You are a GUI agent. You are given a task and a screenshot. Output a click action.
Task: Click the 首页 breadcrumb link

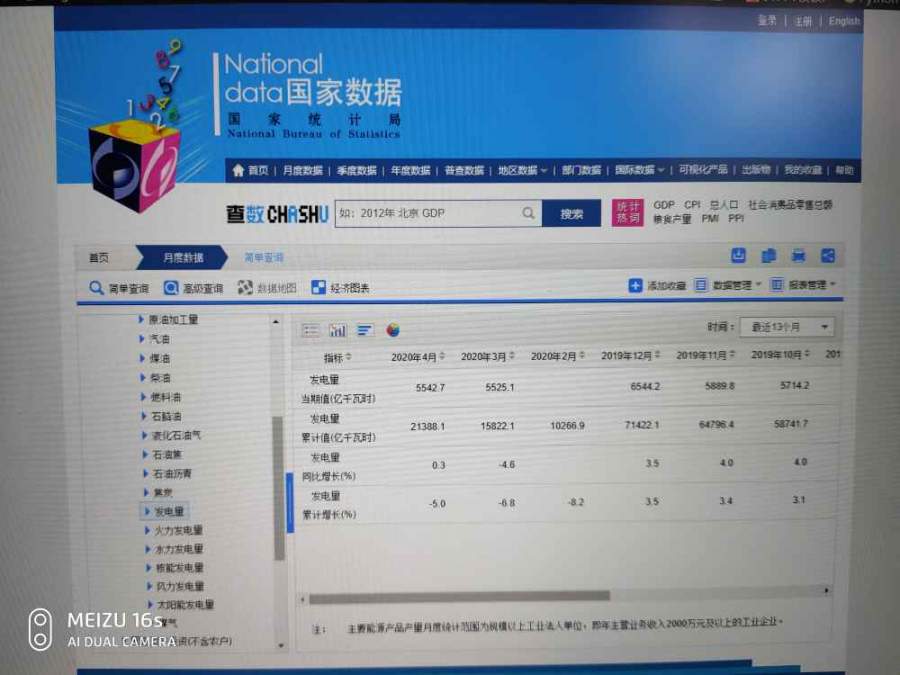click(x=99, y=258)
